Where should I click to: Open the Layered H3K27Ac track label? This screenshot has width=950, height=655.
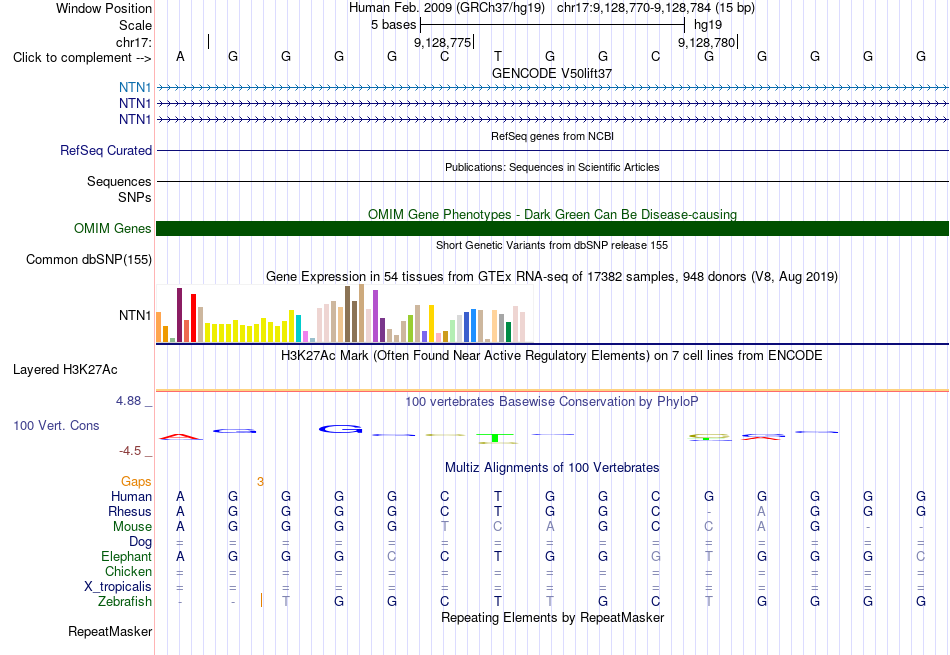point(65,370)
